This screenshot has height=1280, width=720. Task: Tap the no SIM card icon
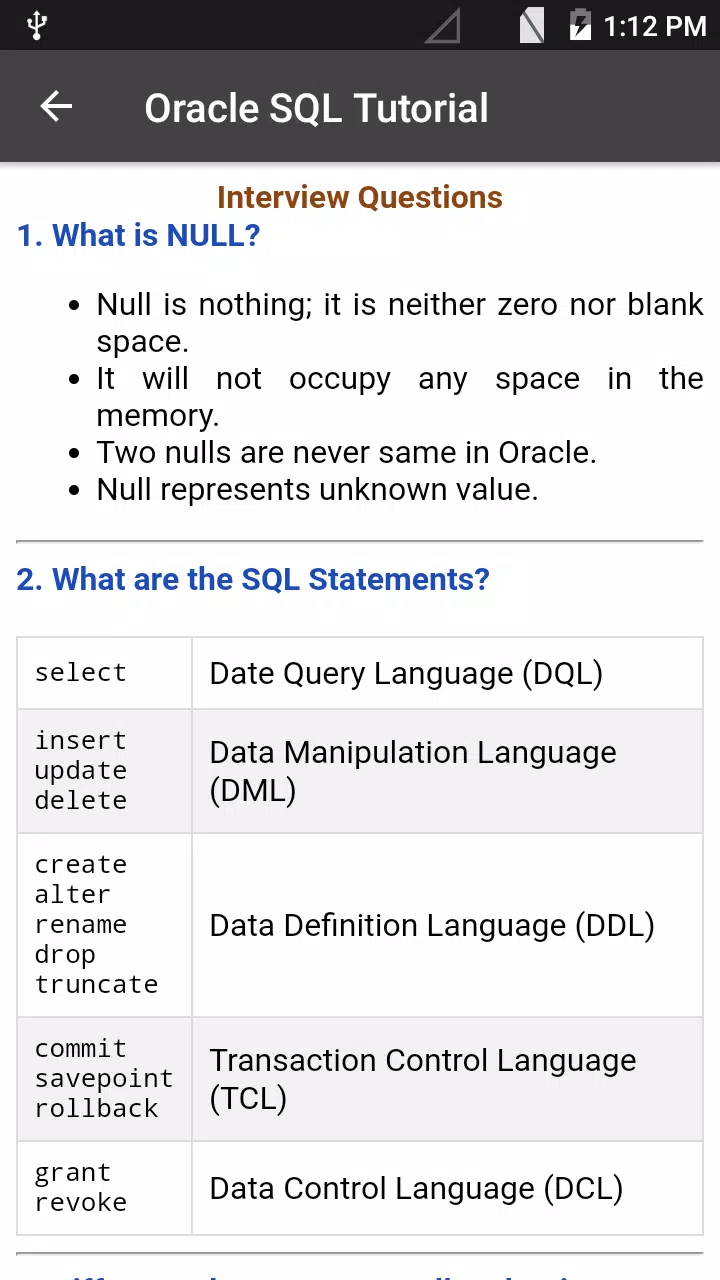(x=532, y=25)
